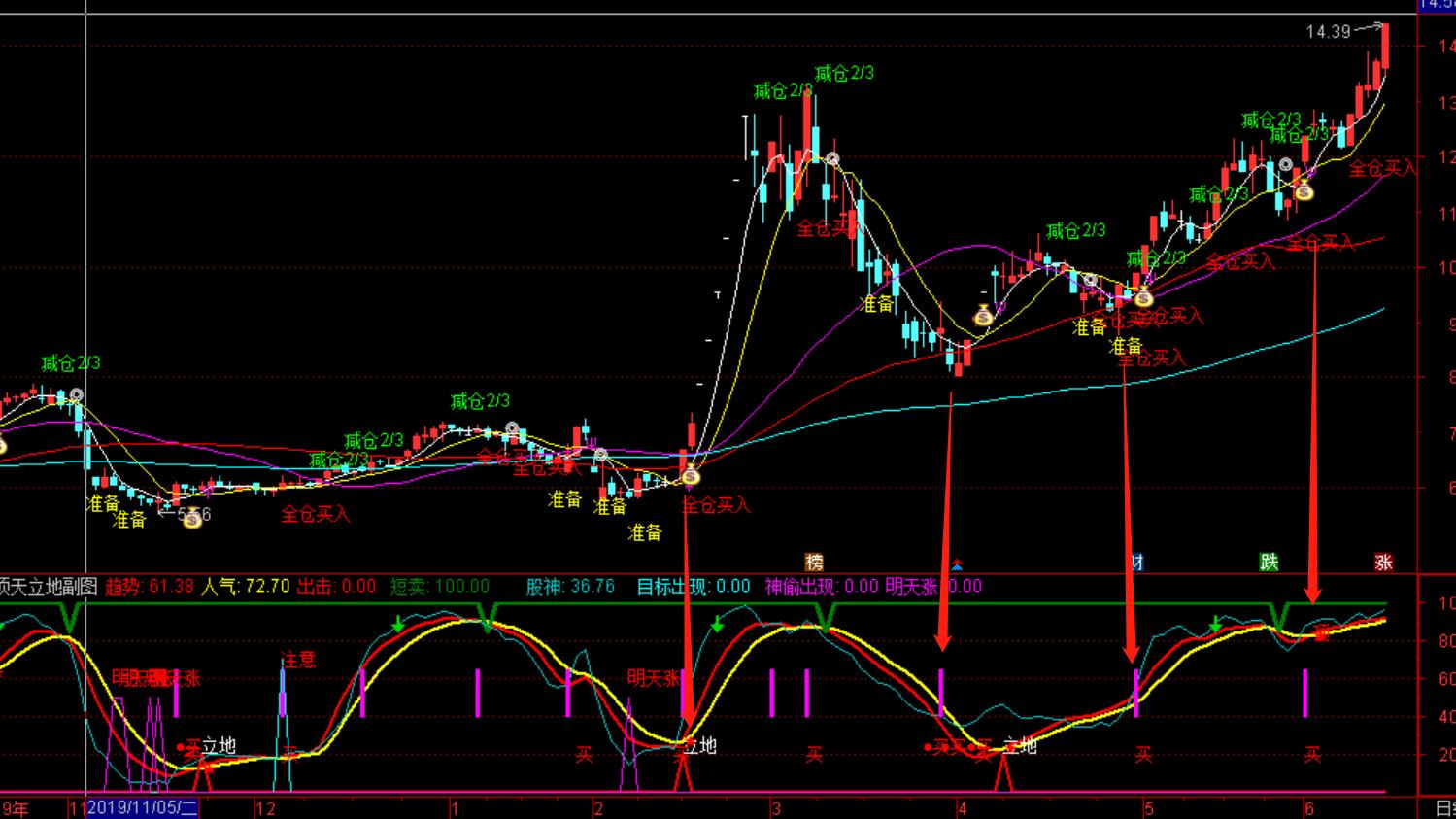Select the circle marker at the March price peak
1456x819 pixels.
coord(831,158)
